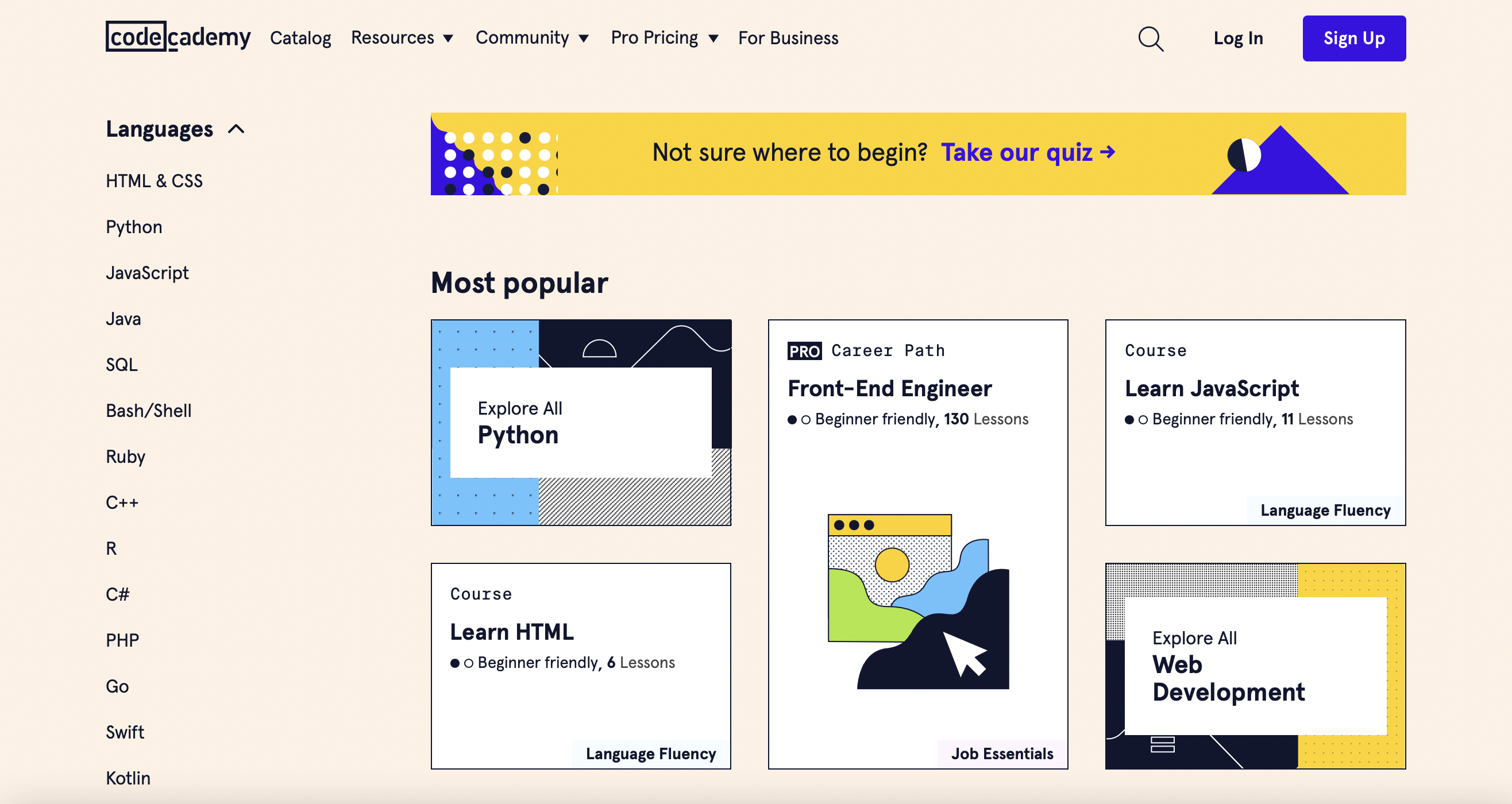Select R in the Languages sidebar

pyautogui.click(x=111, y=548)
